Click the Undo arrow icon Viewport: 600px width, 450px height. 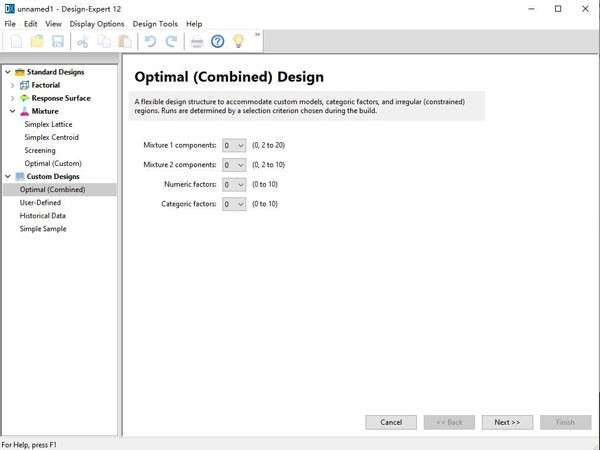pyautogui.click(x=150, y=41)
